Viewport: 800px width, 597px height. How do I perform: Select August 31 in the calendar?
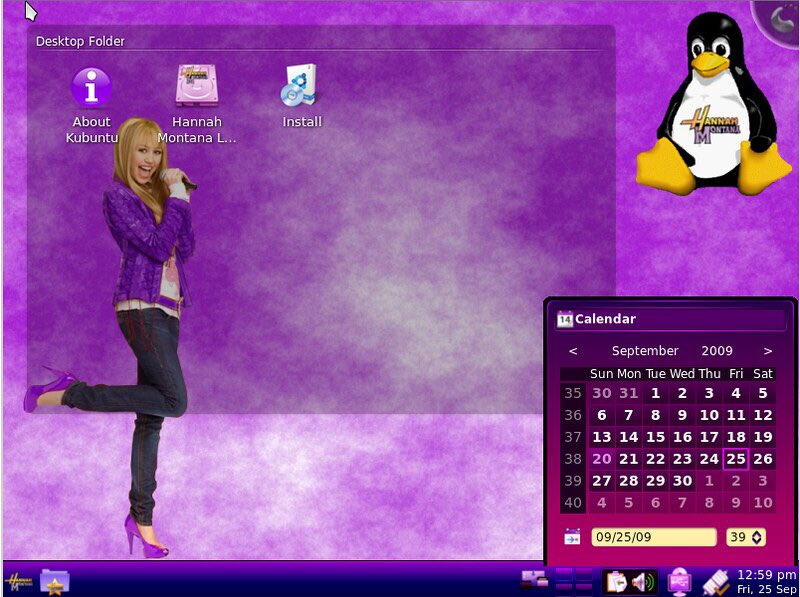[629, 393]
